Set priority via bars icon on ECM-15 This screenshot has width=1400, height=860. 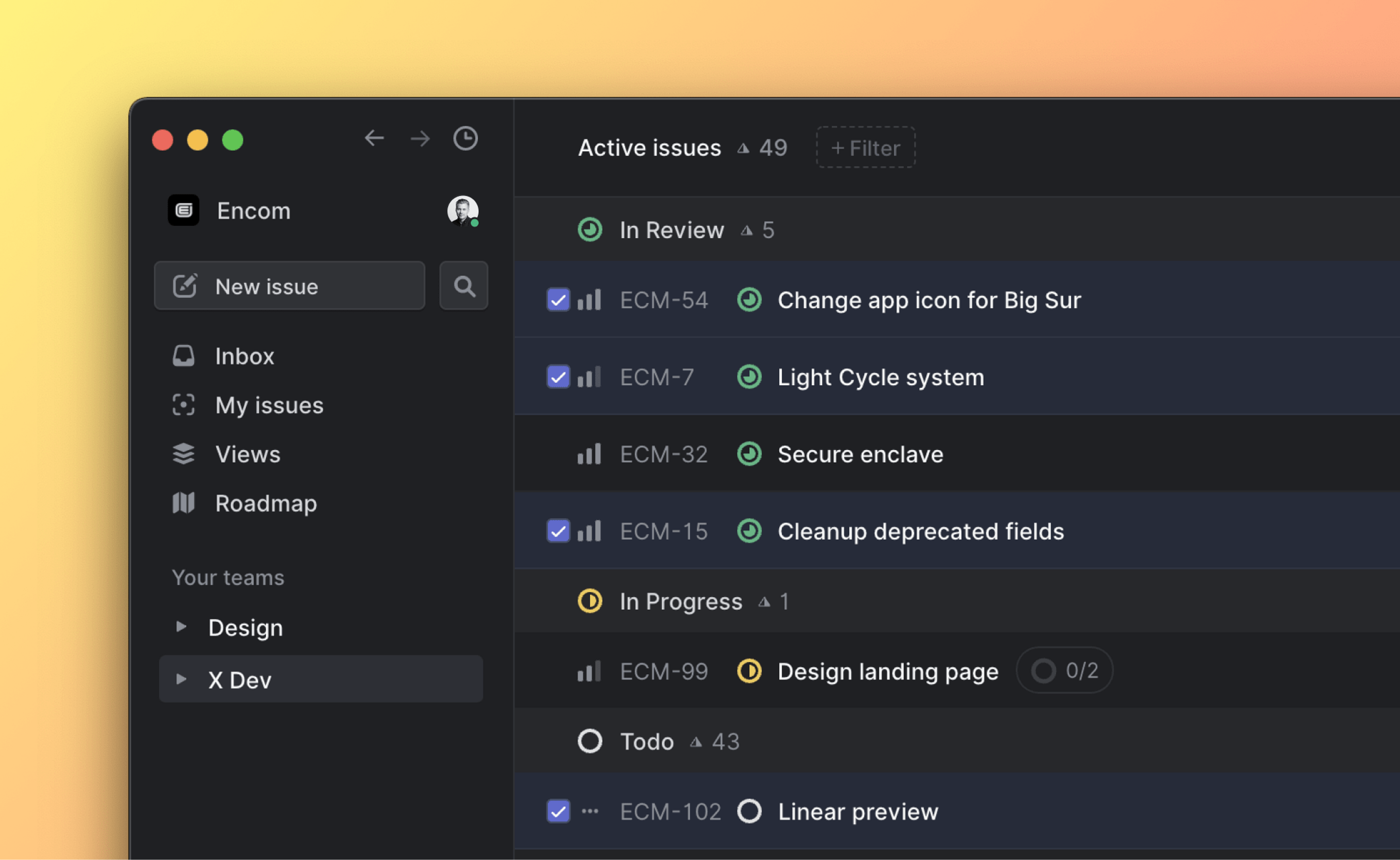589,531
